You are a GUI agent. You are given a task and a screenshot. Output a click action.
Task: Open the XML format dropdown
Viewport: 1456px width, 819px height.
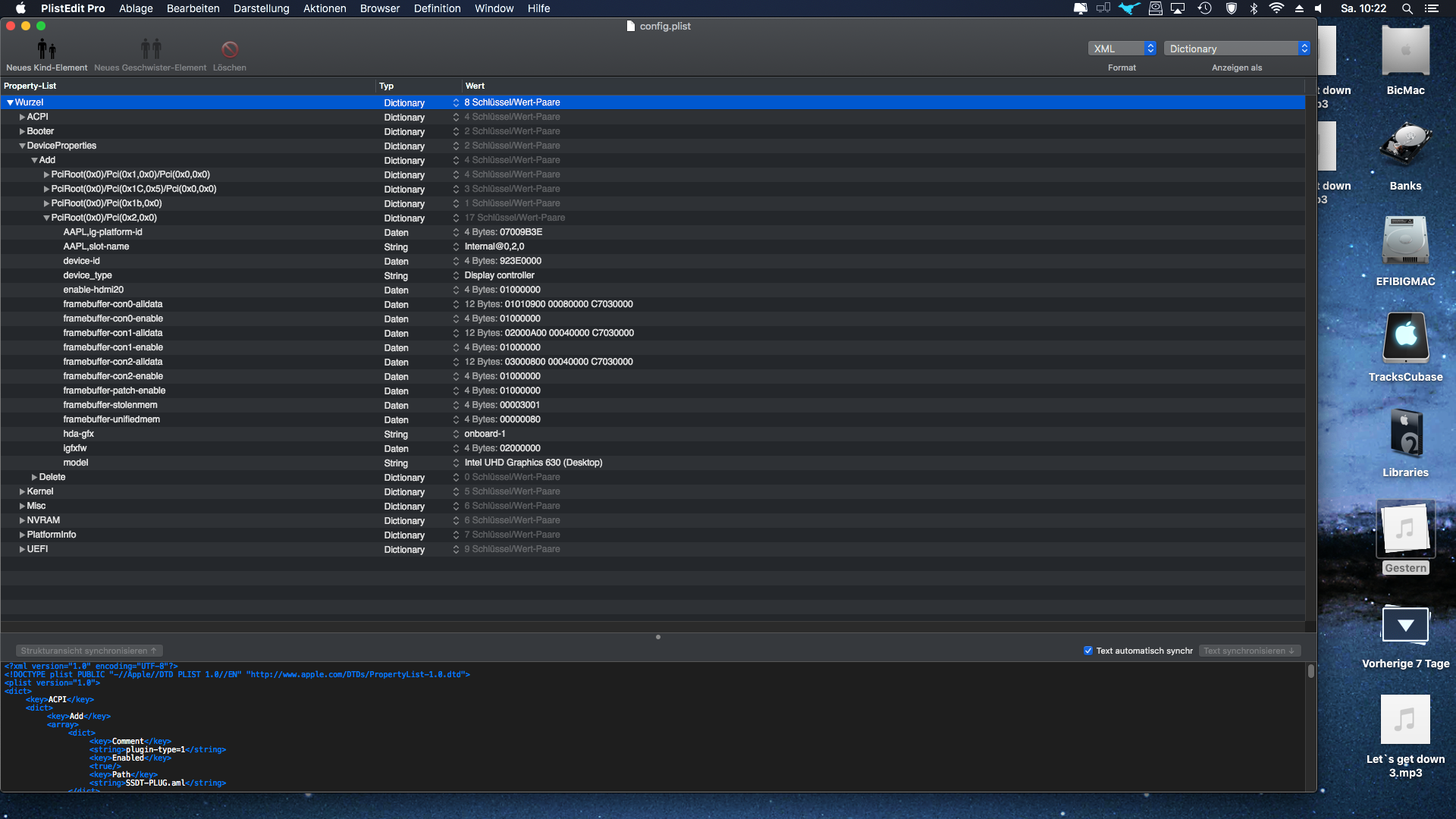point(1122,49)
